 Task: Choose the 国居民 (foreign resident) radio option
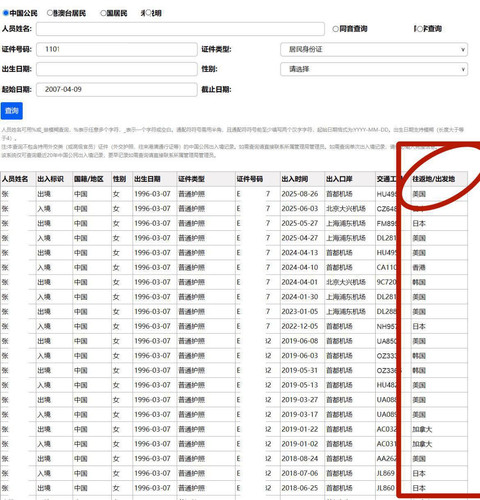tap(103, 13)
